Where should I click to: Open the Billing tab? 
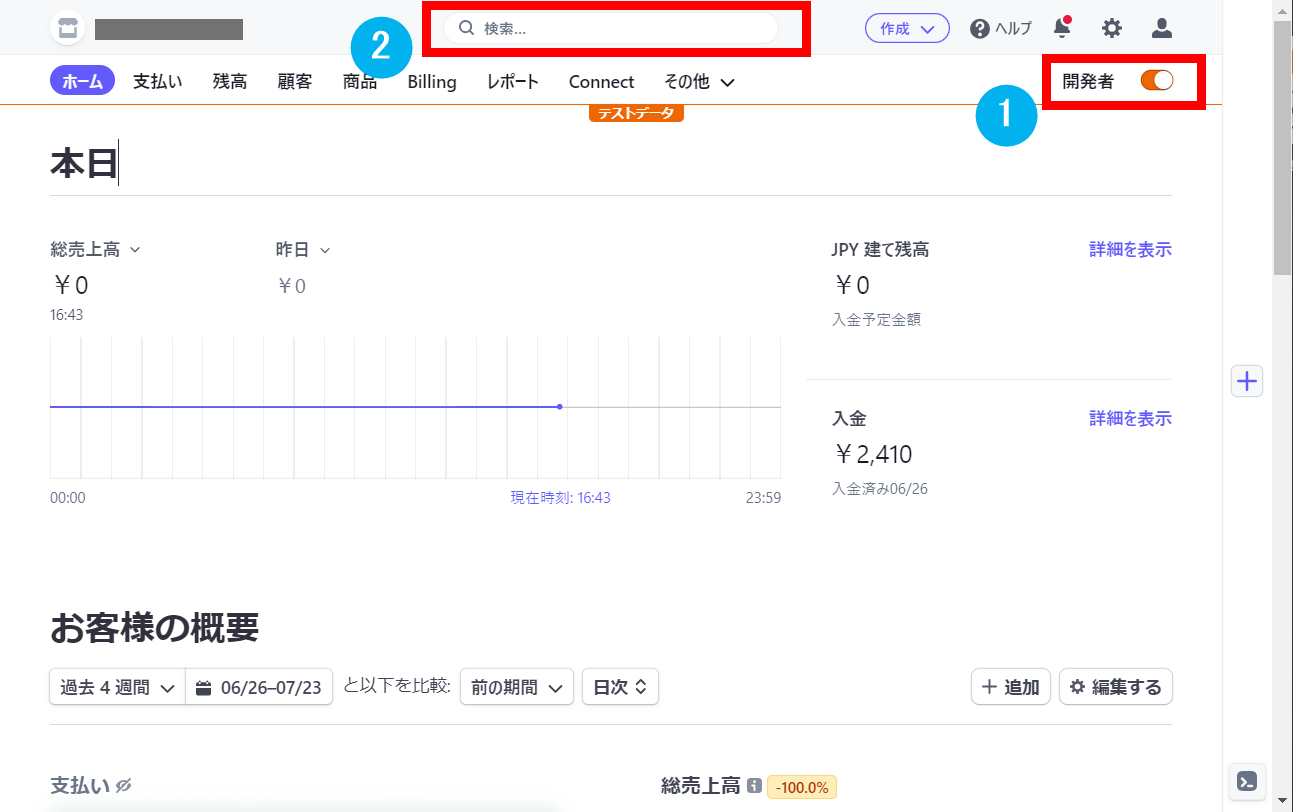[432, 82]
